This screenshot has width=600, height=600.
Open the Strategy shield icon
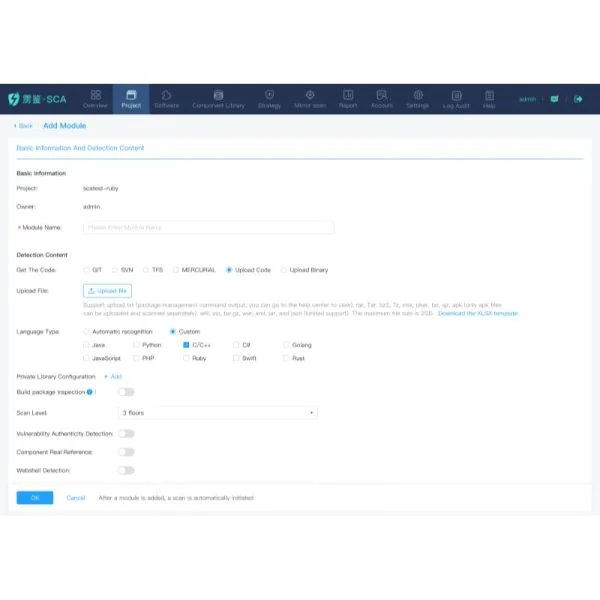coord(269,95)
